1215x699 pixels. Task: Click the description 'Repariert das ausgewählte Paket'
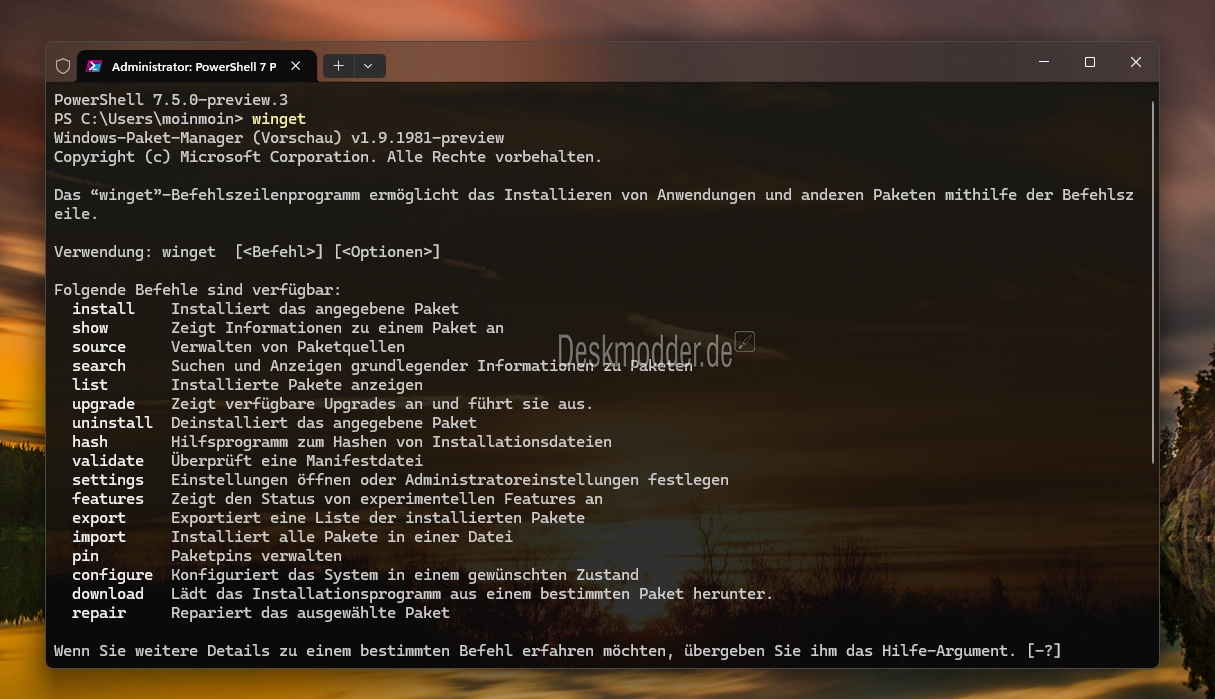pos(310,613)
